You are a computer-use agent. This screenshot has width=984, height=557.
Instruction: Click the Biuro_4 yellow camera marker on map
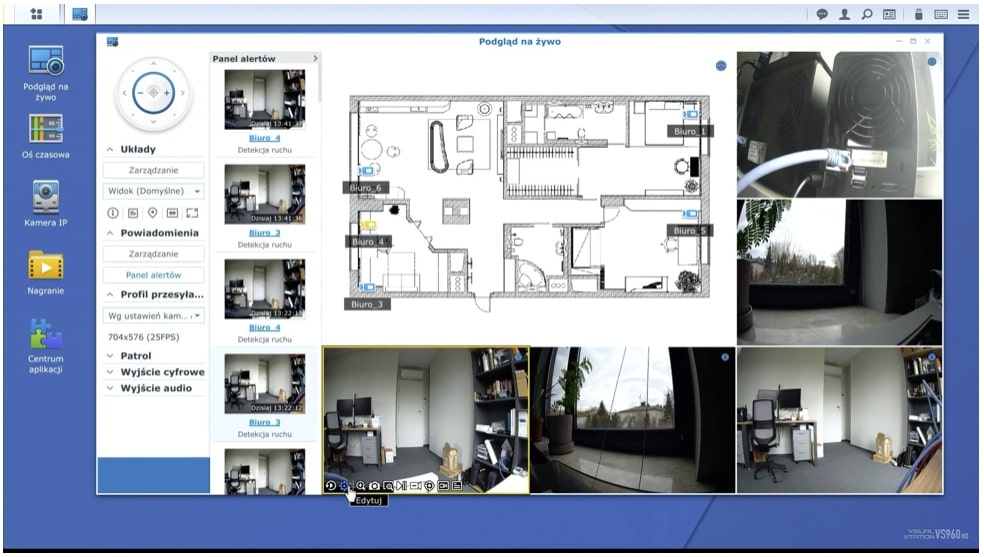coord(368,225)
